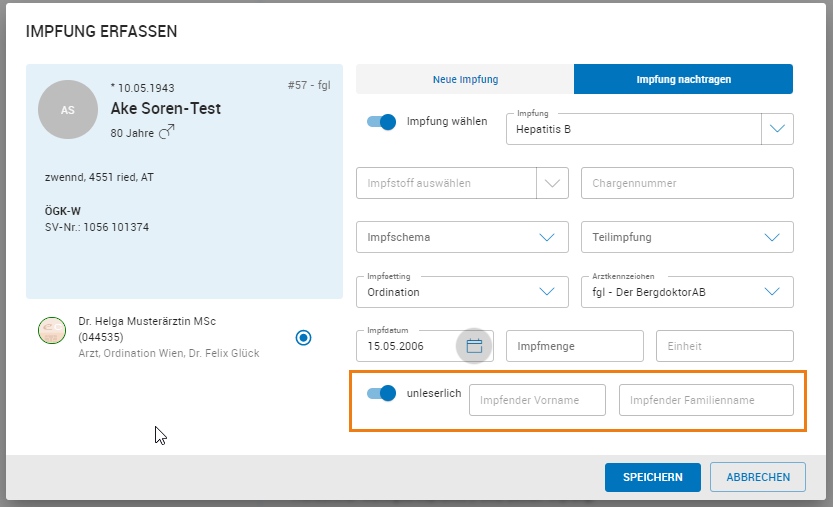Expand the Impfung Hepatitis B dropdown

pos(777,129)
